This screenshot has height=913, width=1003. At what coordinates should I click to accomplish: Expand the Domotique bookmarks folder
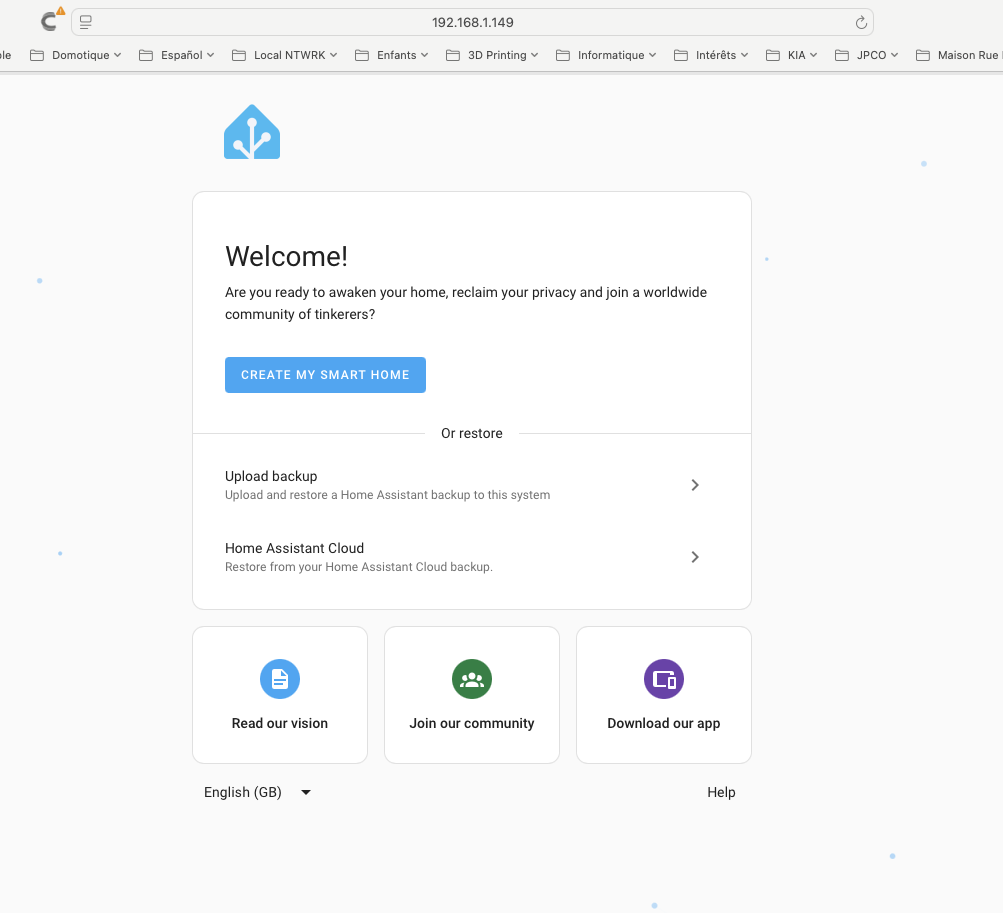tap(76, 55)
